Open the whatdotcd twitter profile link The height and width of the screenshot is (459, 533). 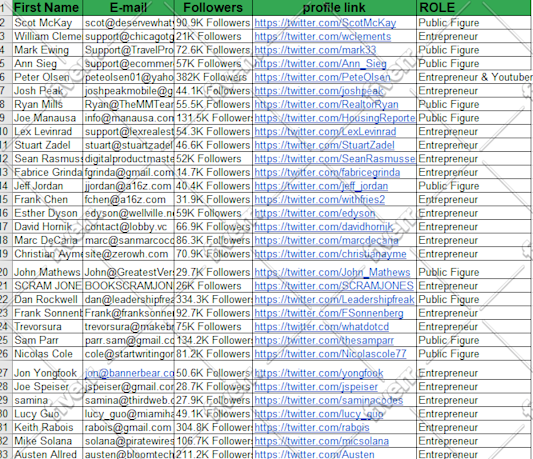coord(322,327)
